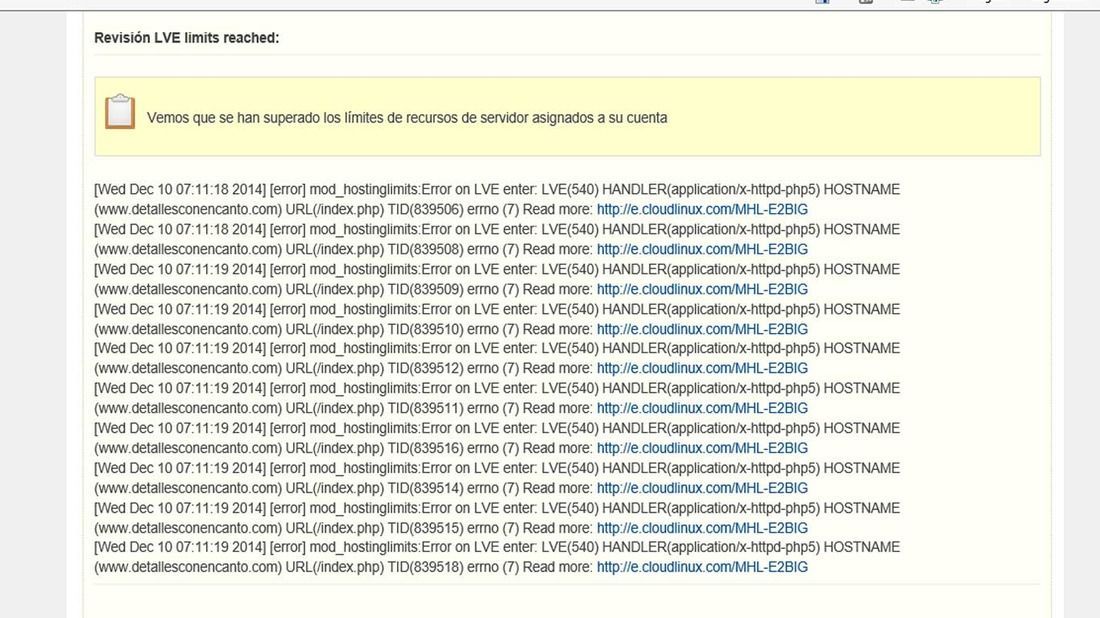Click the 'Revisión LVE limits reached:' heading

click(187, 38)
